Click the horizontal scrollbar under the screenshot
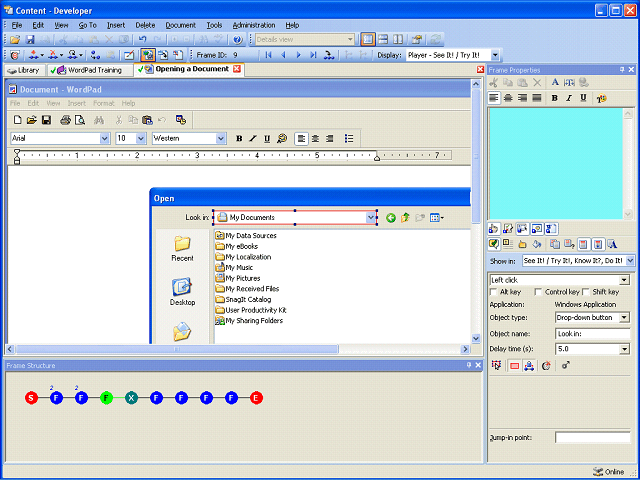The image size is (640, 480). tap(176, 349)
